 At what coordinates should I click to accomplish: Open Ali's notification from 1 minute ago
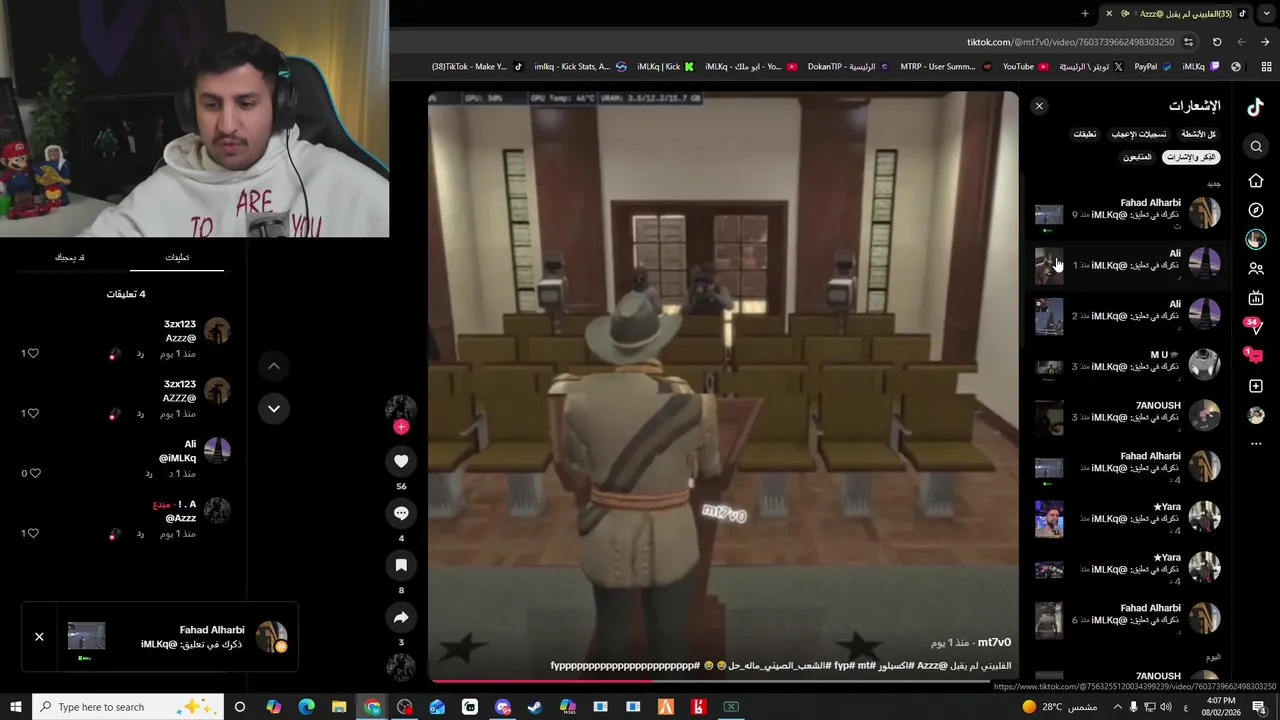(1128, 263)
